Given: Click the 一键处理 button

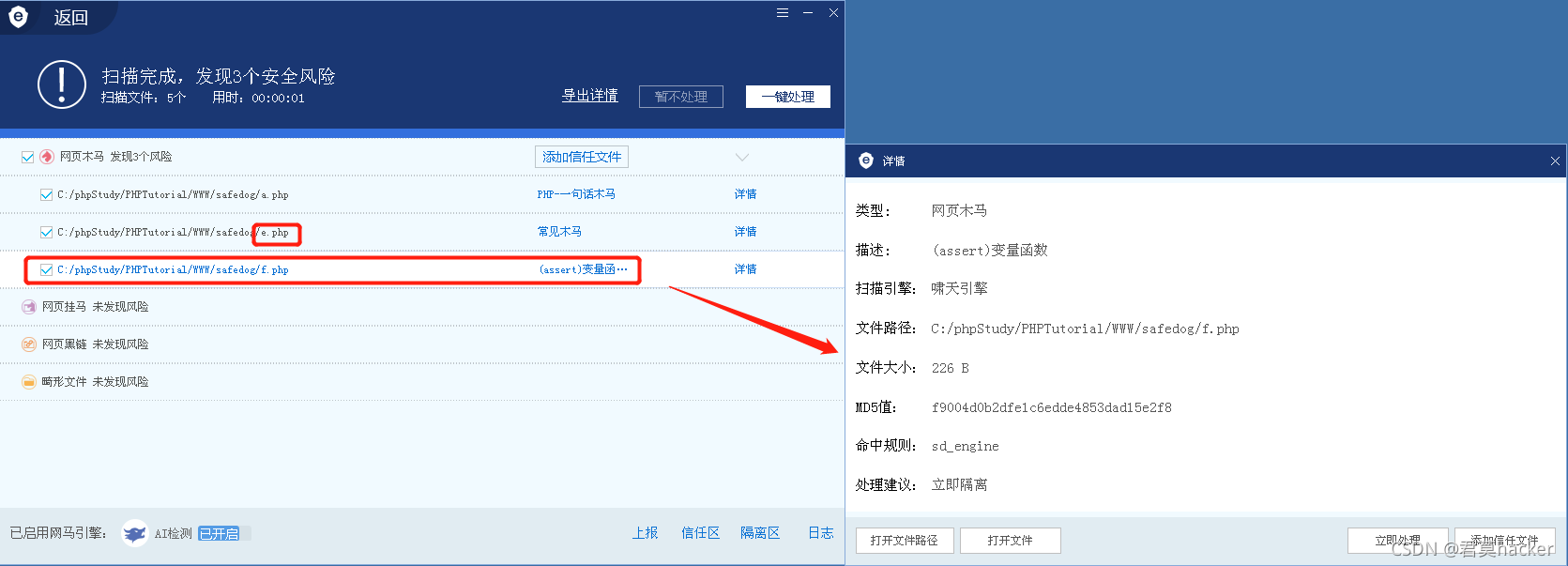Looking at the screenshot, I should 788,97.
